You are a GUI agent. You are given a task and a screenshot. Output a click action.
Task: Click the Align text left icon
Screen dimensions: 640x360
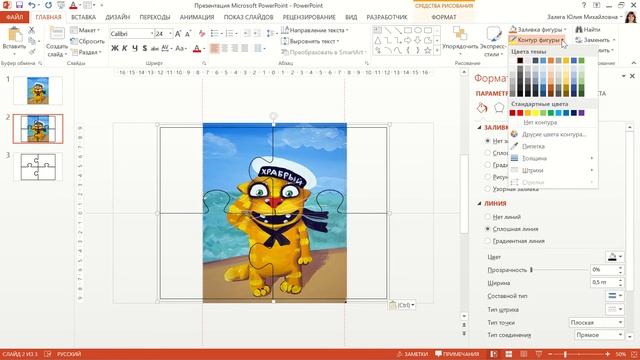click(215, 49)
